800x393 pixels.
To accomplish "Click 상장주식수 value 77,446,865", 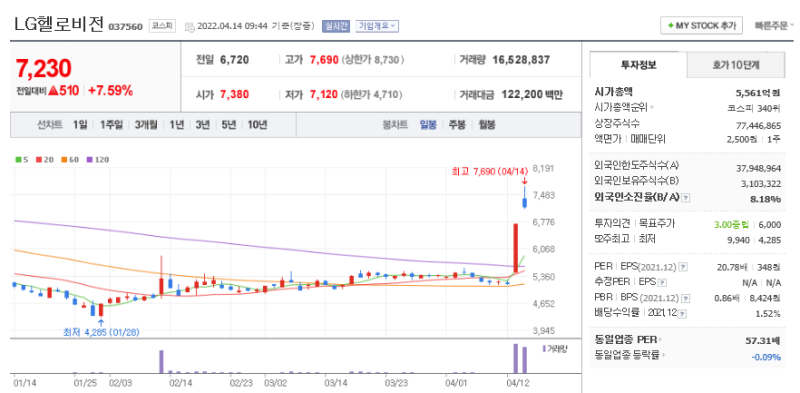I will pyautogui.click(x=758, y=125).
